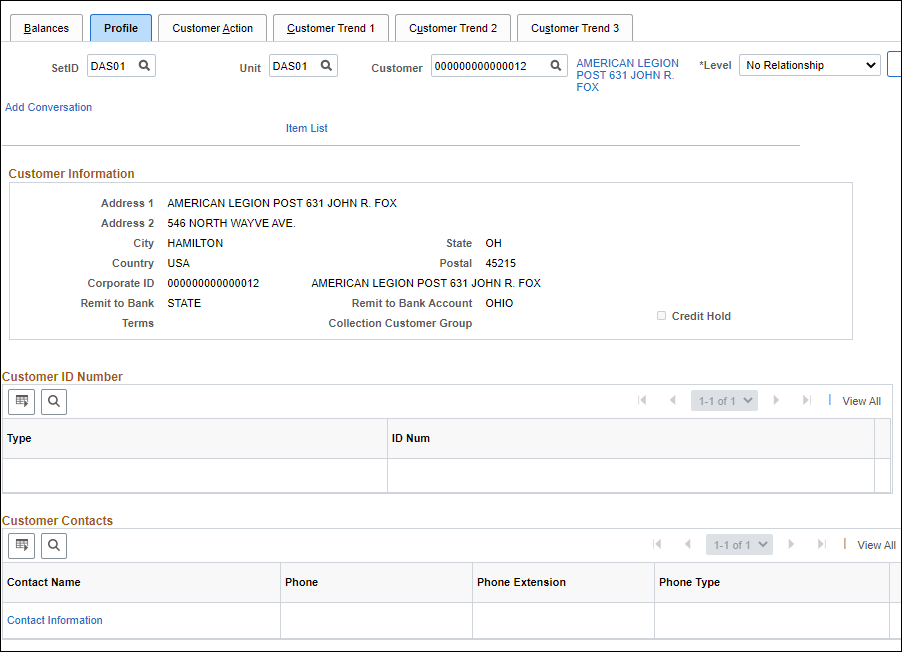Open grid personalize icon in Customer Contacts

(x=22, y=545)
